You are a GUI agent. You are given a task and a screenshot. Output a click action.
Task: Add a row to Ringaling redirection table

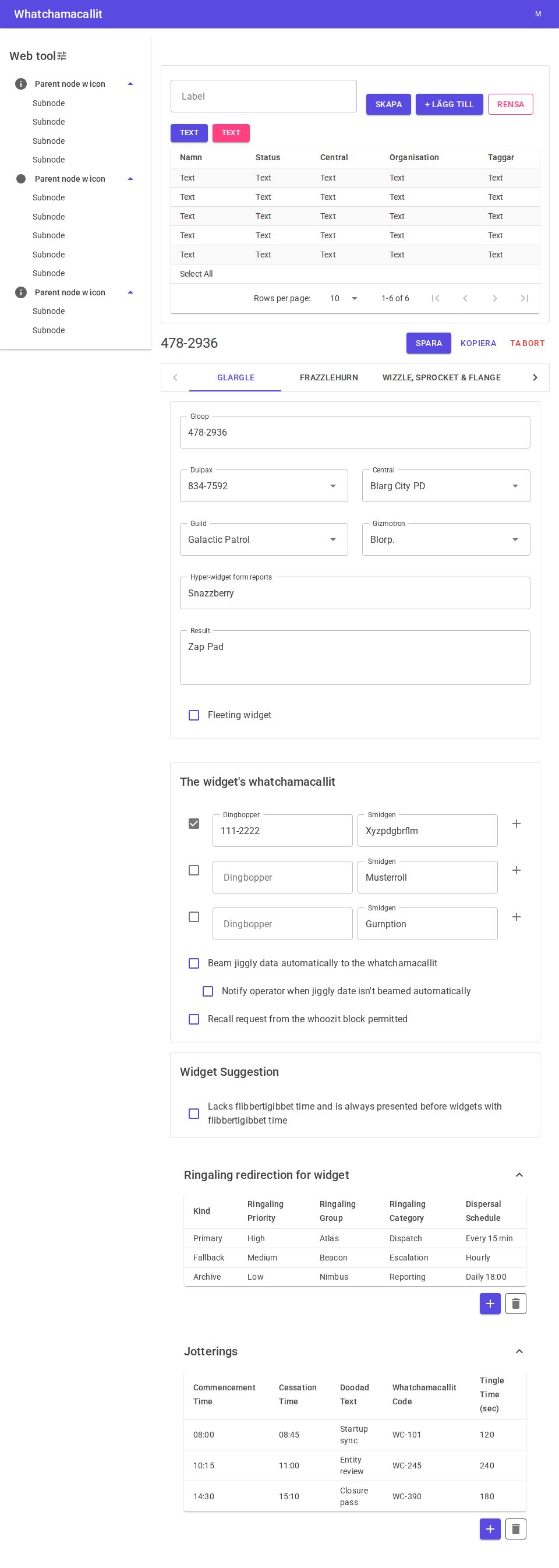490,1304
